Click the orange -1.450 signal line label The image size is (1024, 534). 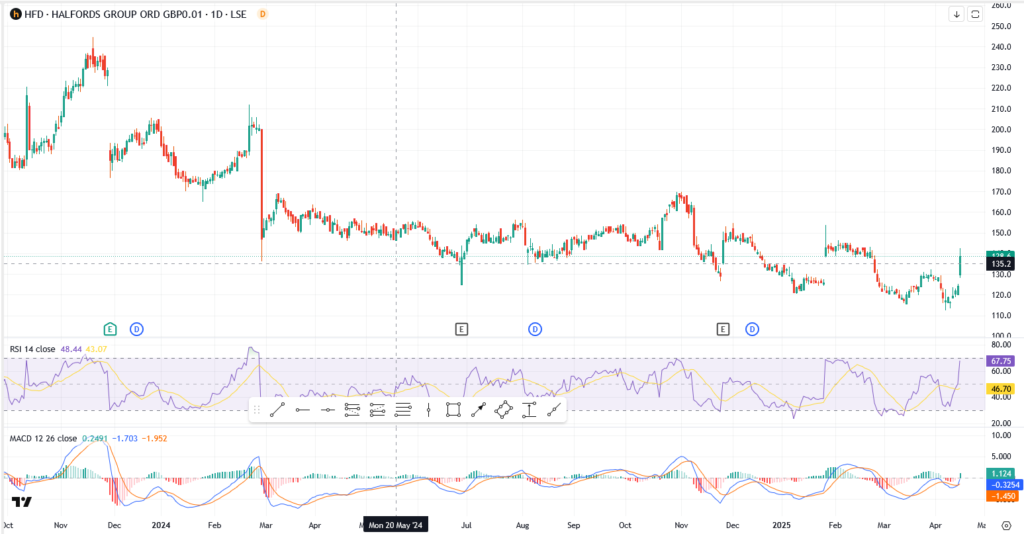(1002, 497)
